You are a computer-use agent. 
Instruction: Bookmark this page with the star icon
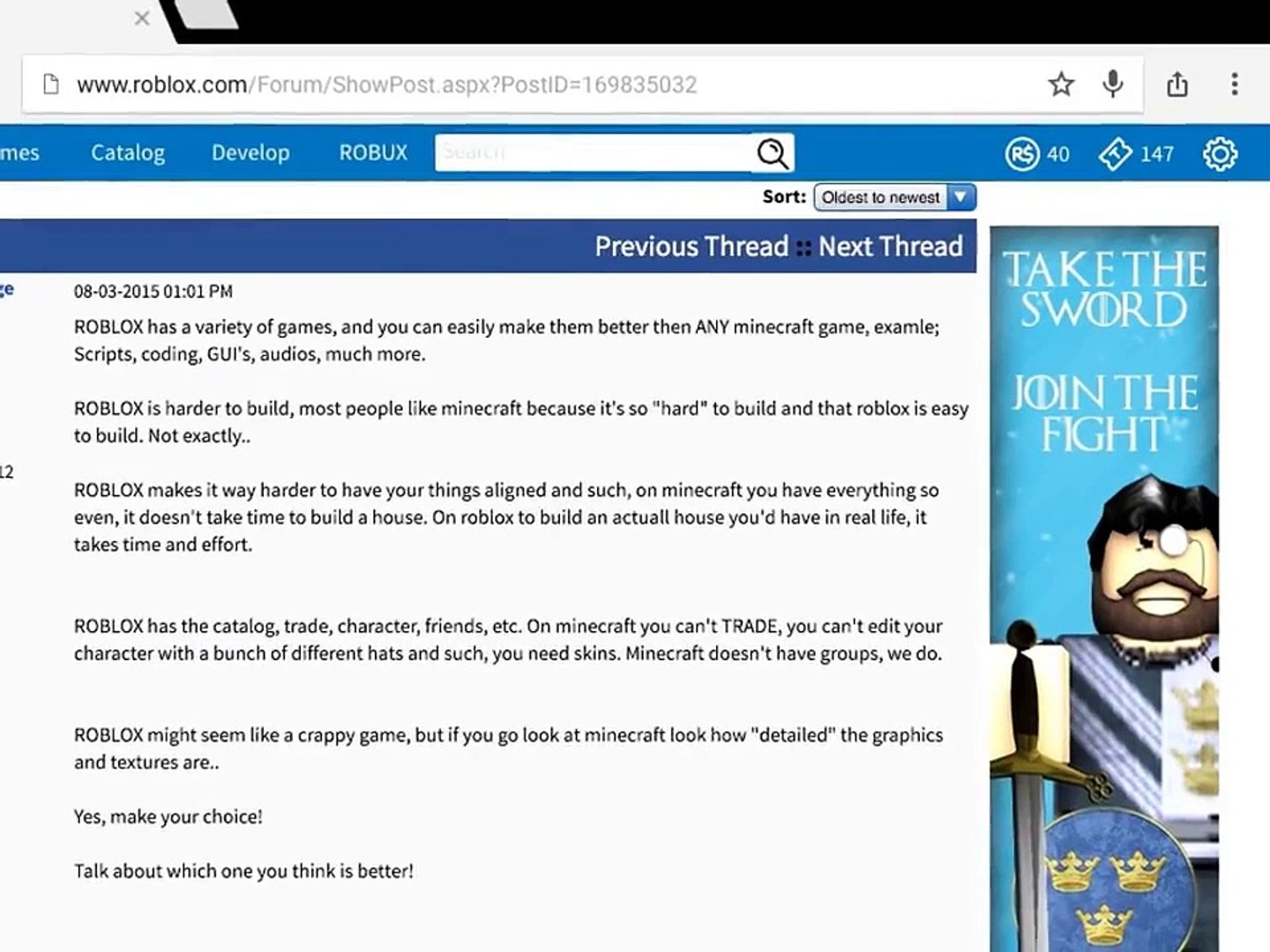coord(1061,85)
